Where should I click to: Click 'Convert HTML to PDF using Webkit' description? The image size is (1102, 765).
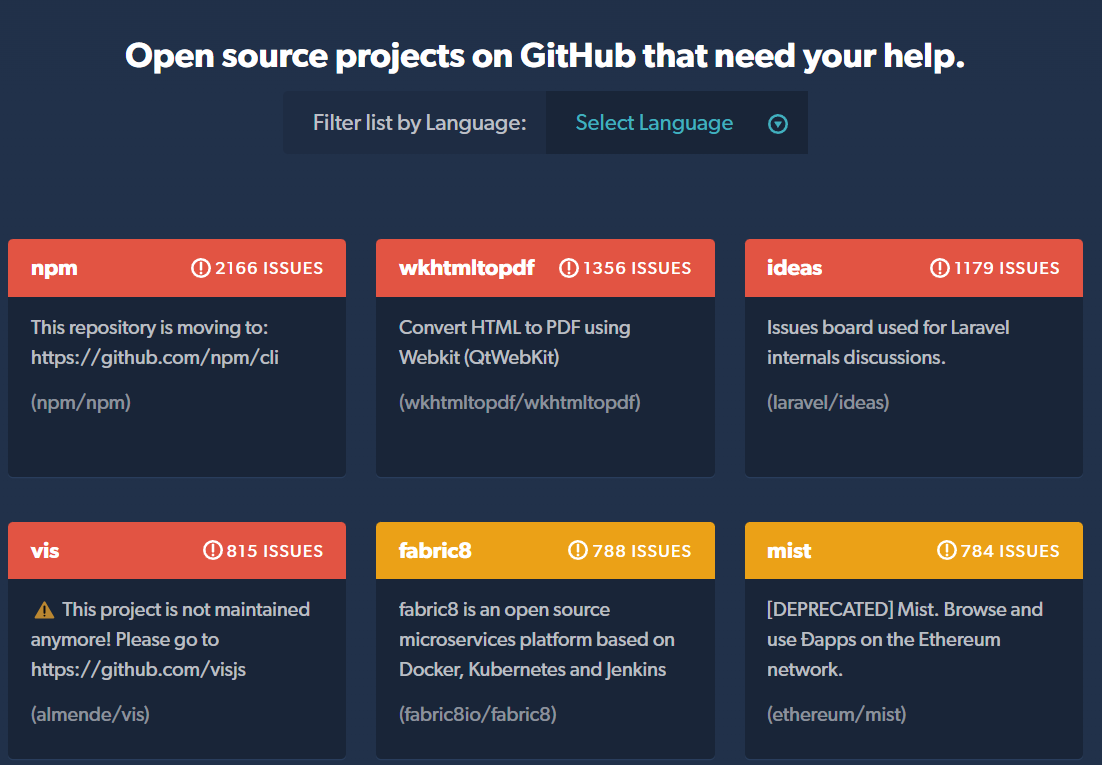point(514,342)
